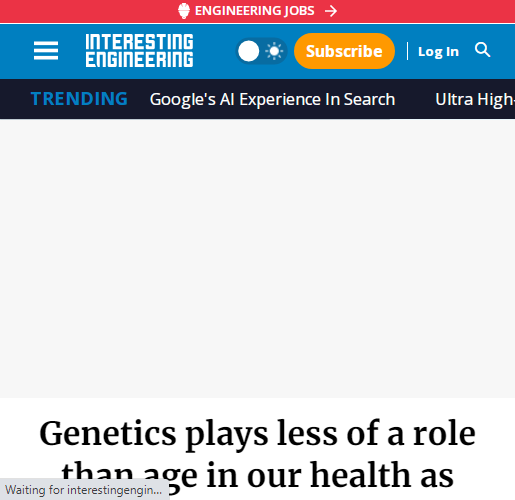Click the vertical divider before Log In

[407, 51]
